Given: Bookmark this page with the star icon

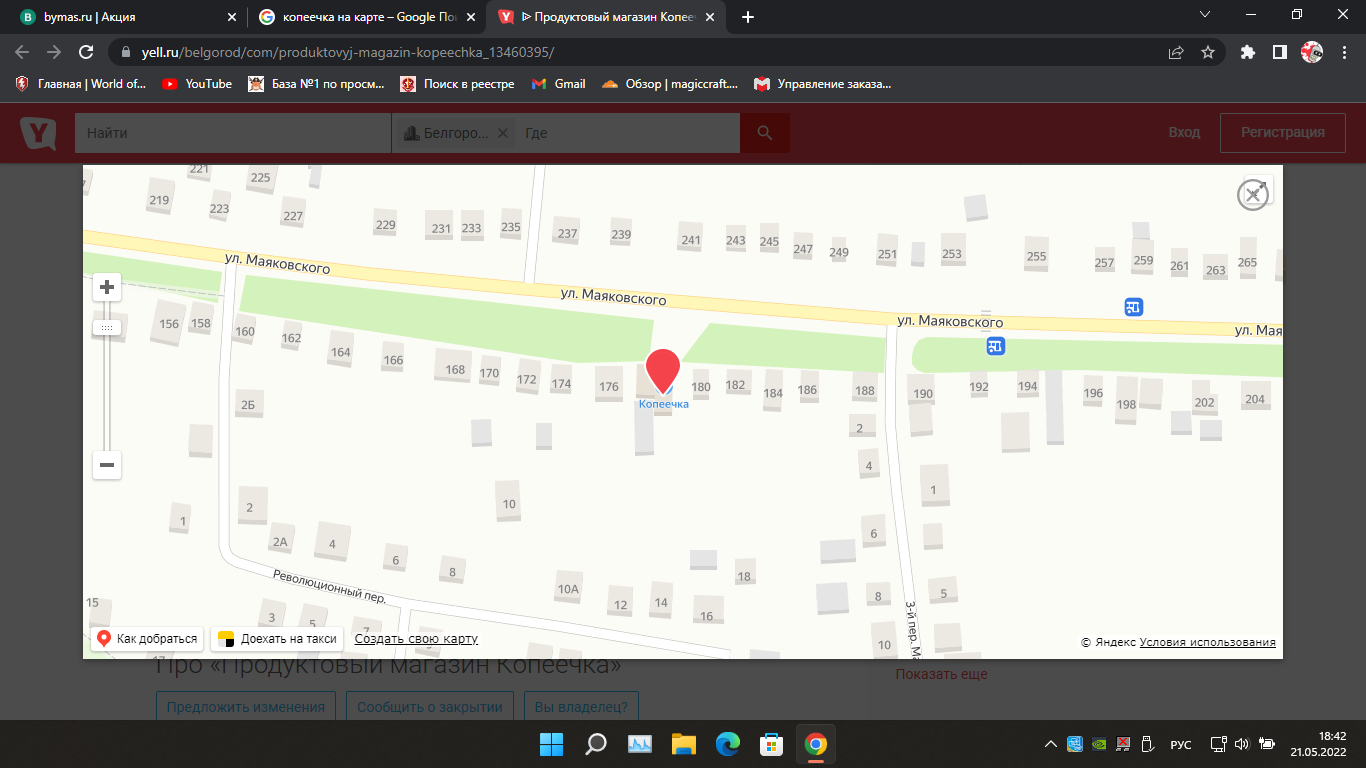Looking at the screenshot, I should (x=1208, y=52).
